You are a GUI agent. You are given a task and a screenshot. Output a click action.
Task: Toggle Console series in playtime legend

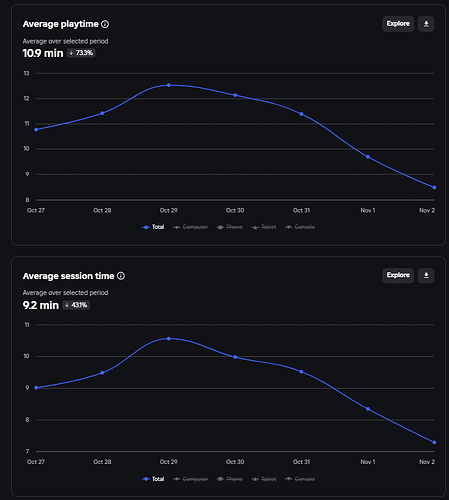300,227
